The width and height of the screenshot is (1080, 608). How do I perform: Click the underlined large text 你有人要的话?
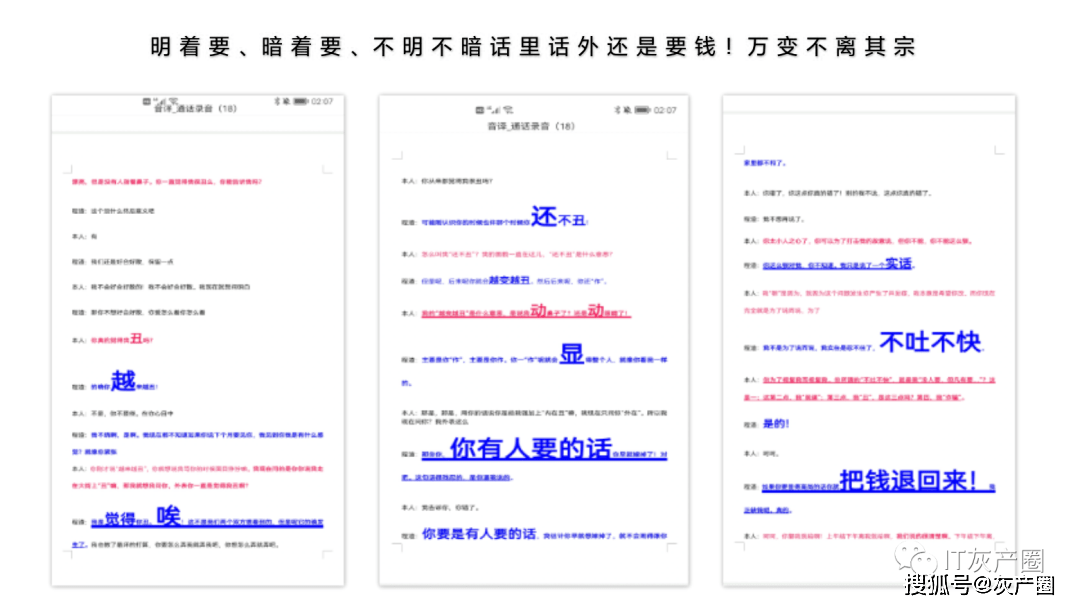[530, 449]
